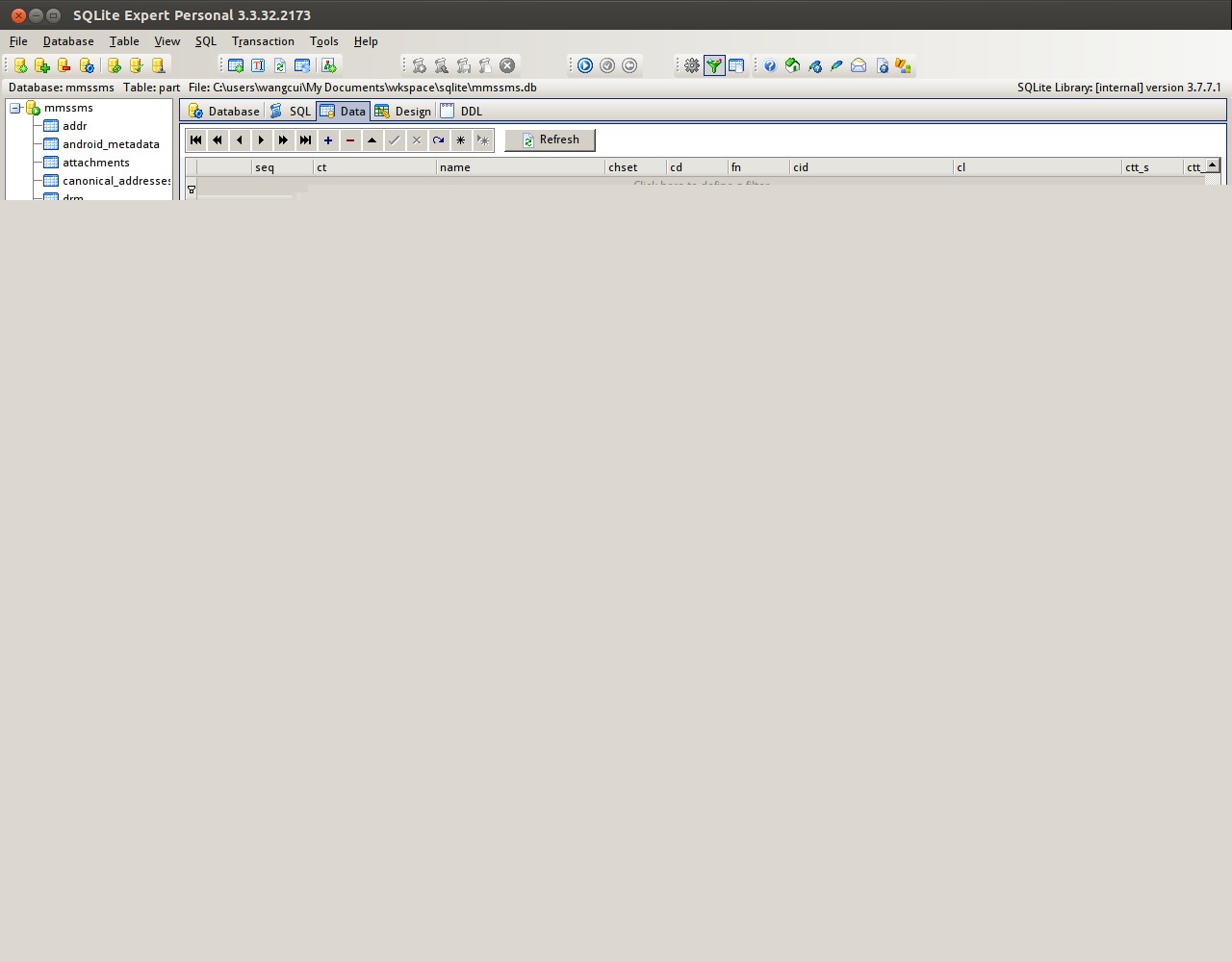Toggle the filter funnel toolbar icon
The width and height of the screenshot is (1232, 962).
(714, 65)
